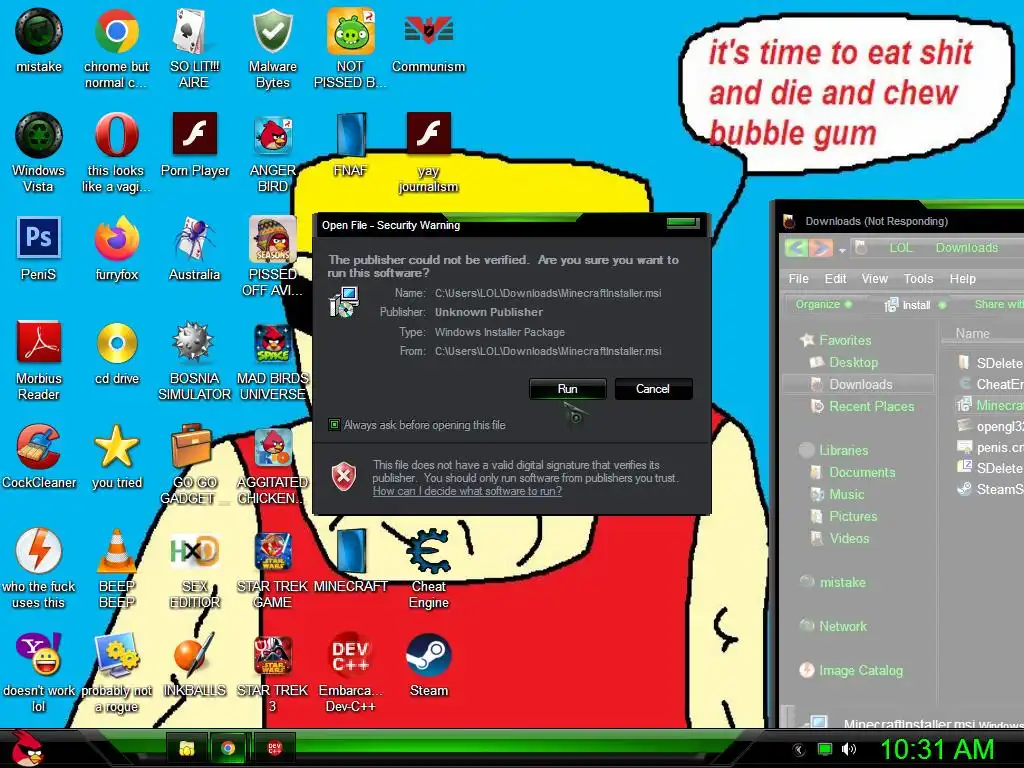Image resolution: width=1024 pixels, height=768 pixels.
Task: Select Pictures library in navigation pane
Action: pyautogui.click(x=844, y=517)
